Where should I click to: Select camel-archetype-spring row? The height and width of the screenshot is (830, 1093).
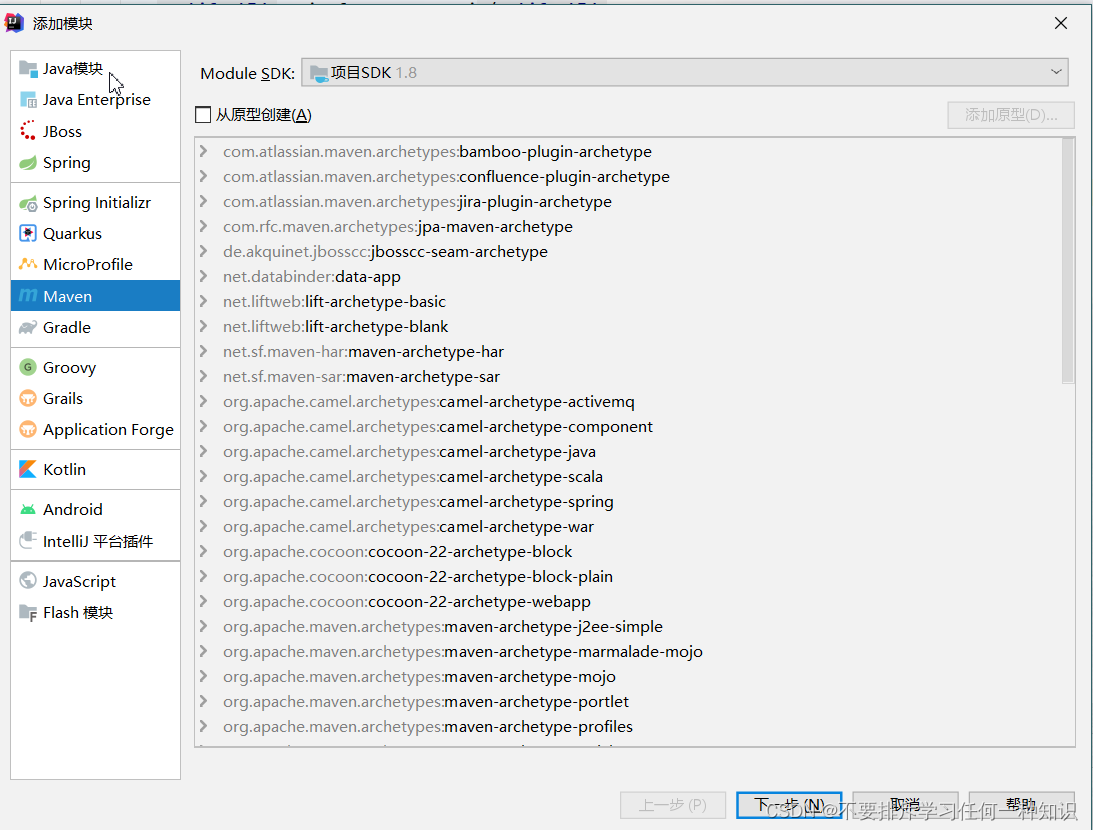(628, 502)
